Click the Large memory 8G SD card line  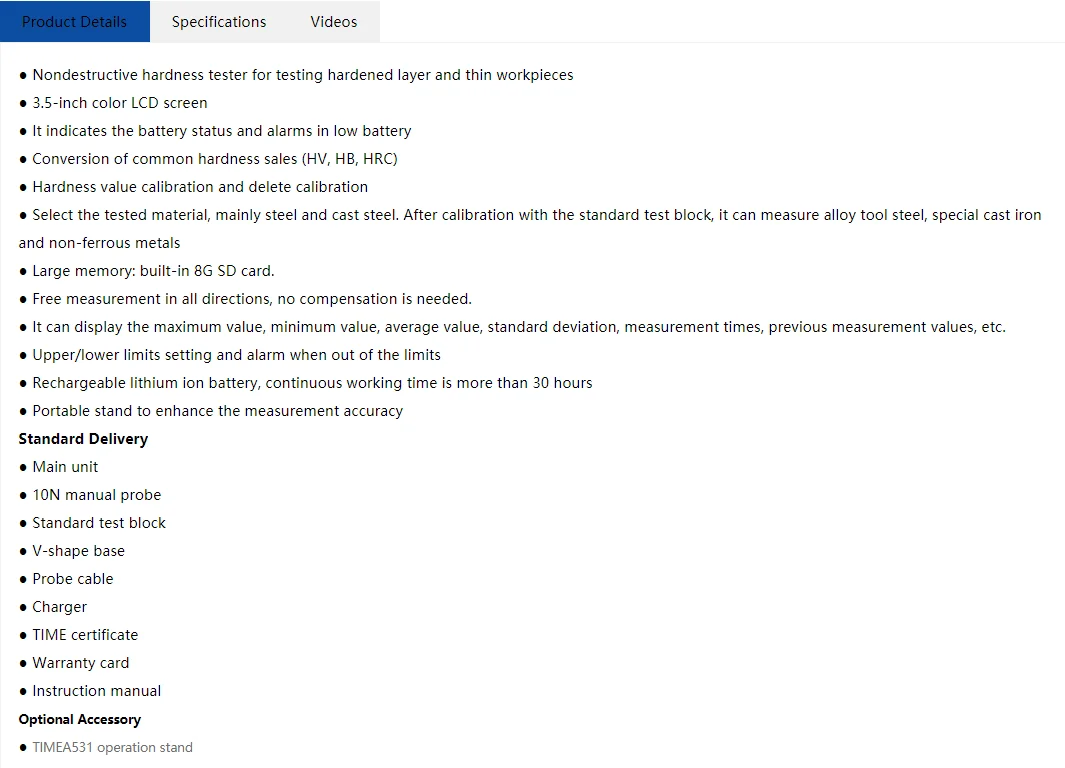pyautogui.click(x=153, y=271)
